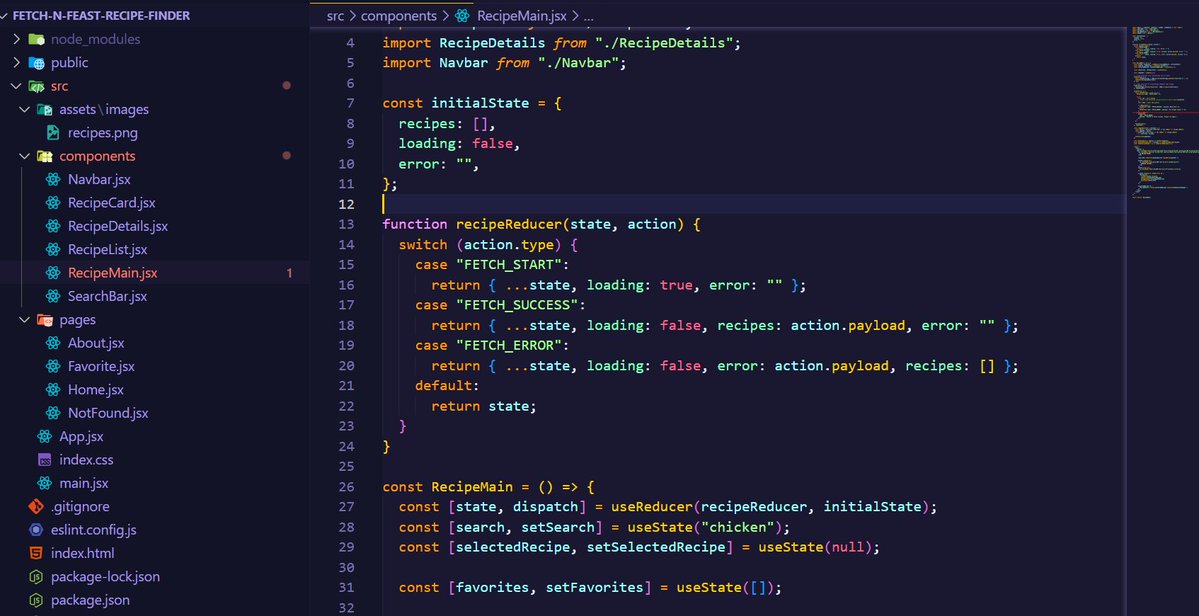Click the Node icon beside package.json
Screen dimensions: 1199x616
tap(36, 600)
